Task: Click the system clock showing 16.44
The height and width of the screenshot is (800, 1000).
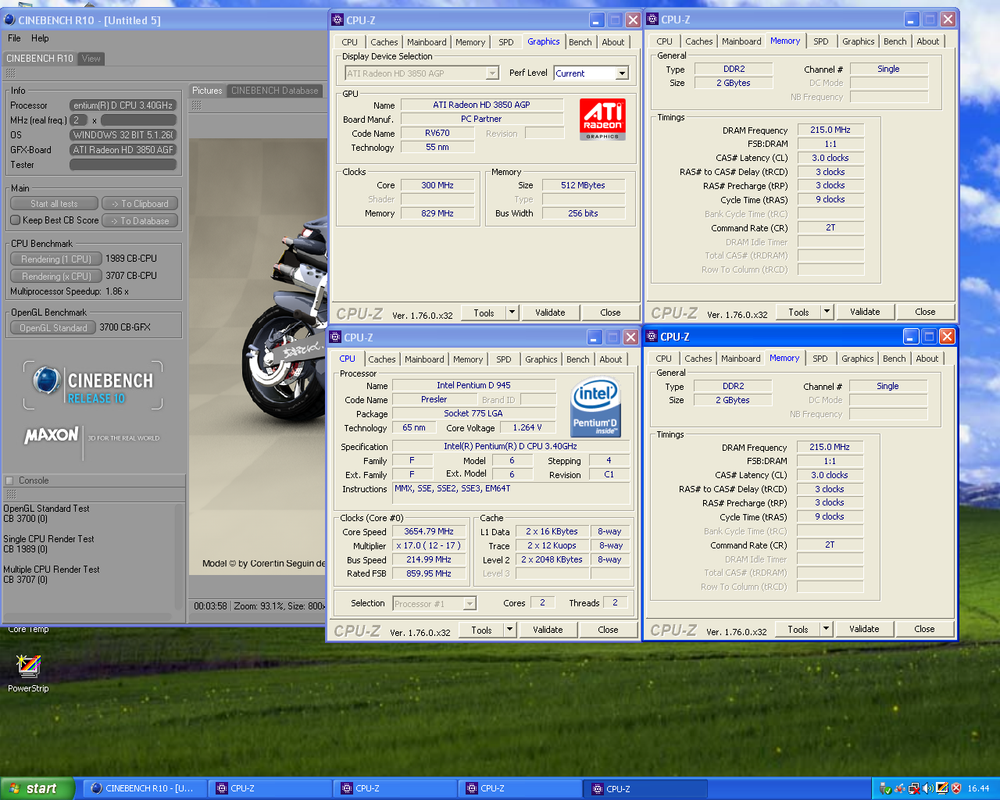Action: point(978,789)
